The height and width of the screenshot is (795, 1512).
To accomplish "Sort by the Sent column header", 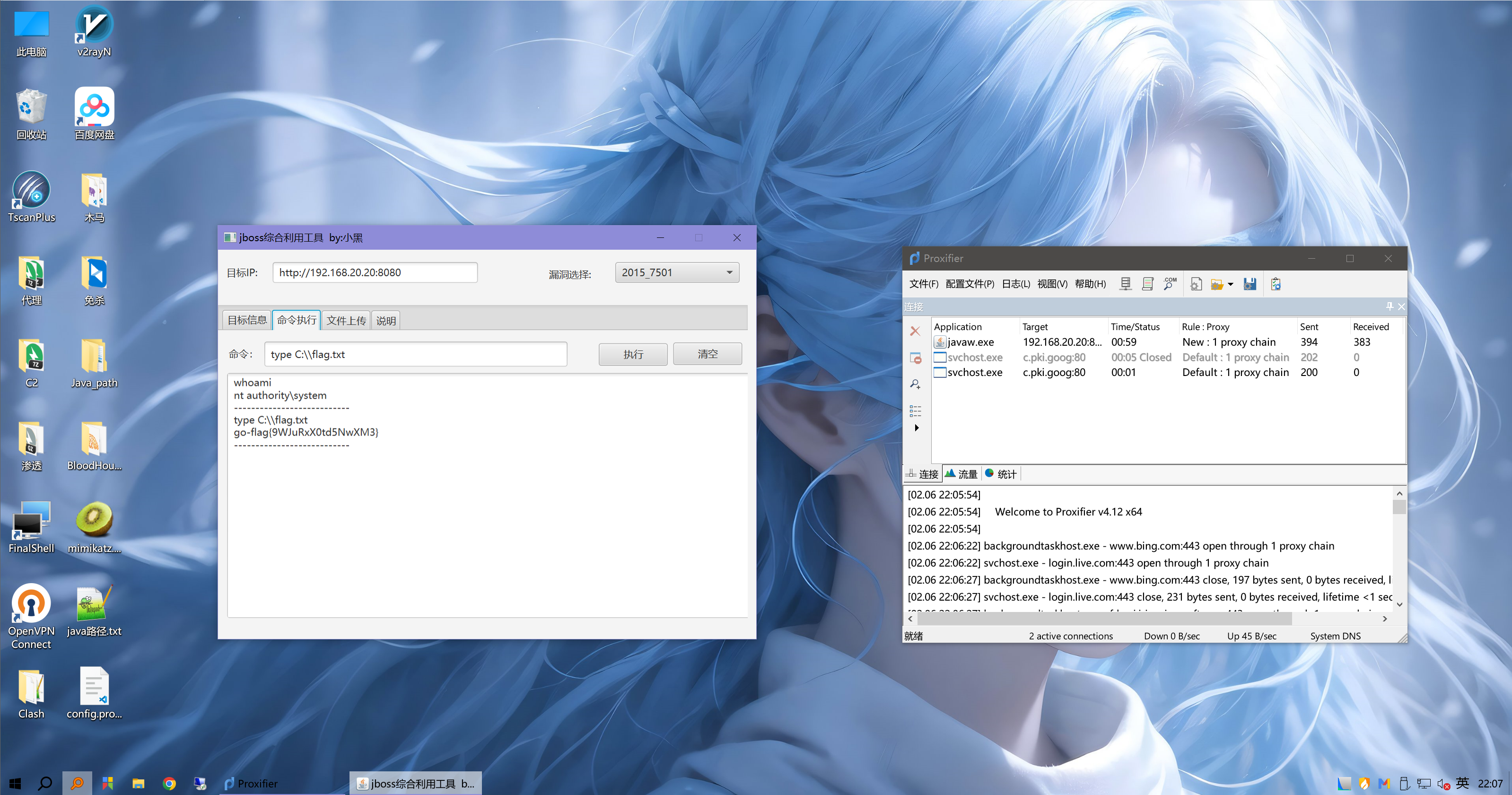I will coord(1324,327).
